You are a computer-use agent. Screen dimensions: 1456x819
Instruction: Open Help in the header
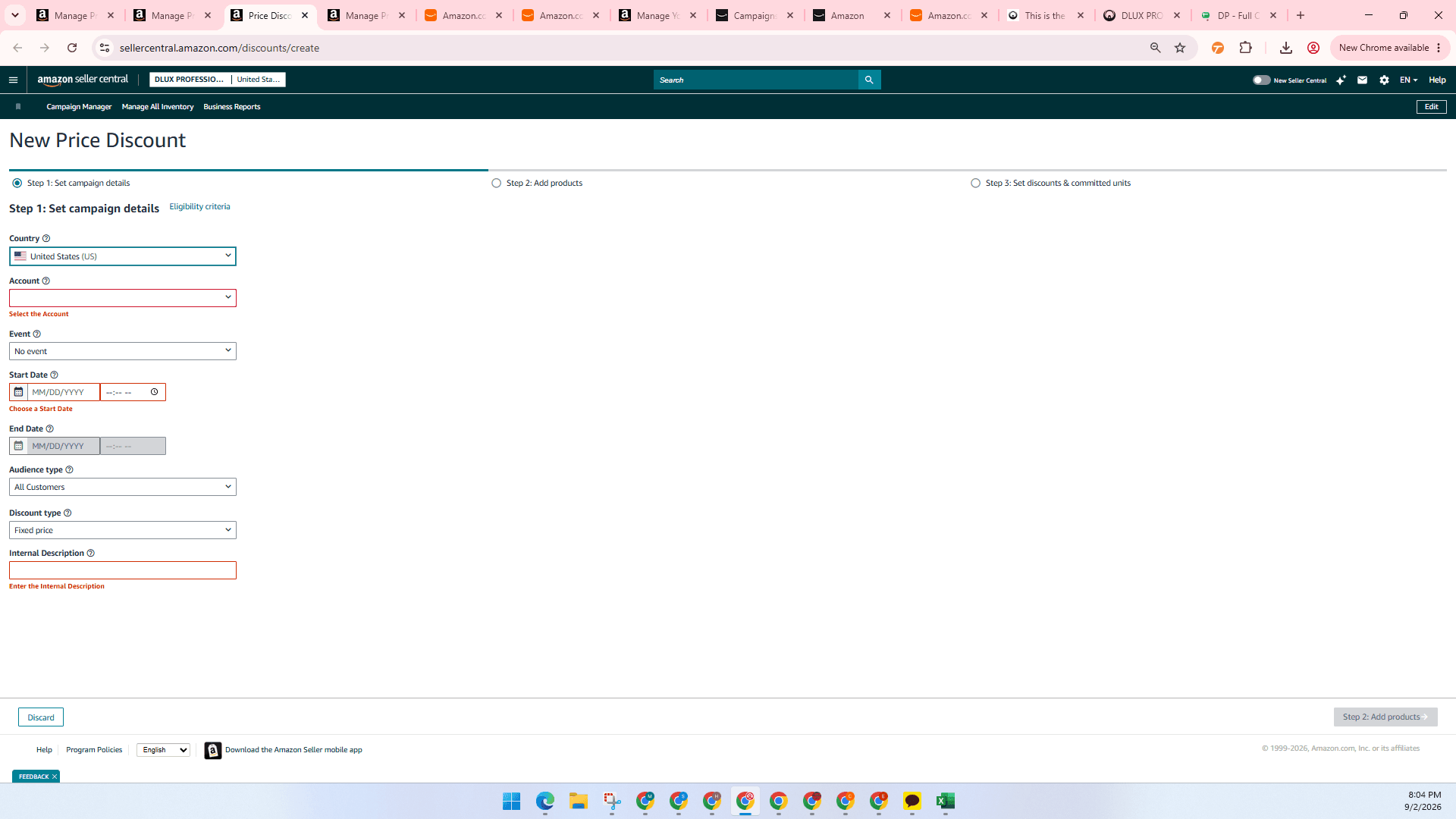[x=1437, y=80]
